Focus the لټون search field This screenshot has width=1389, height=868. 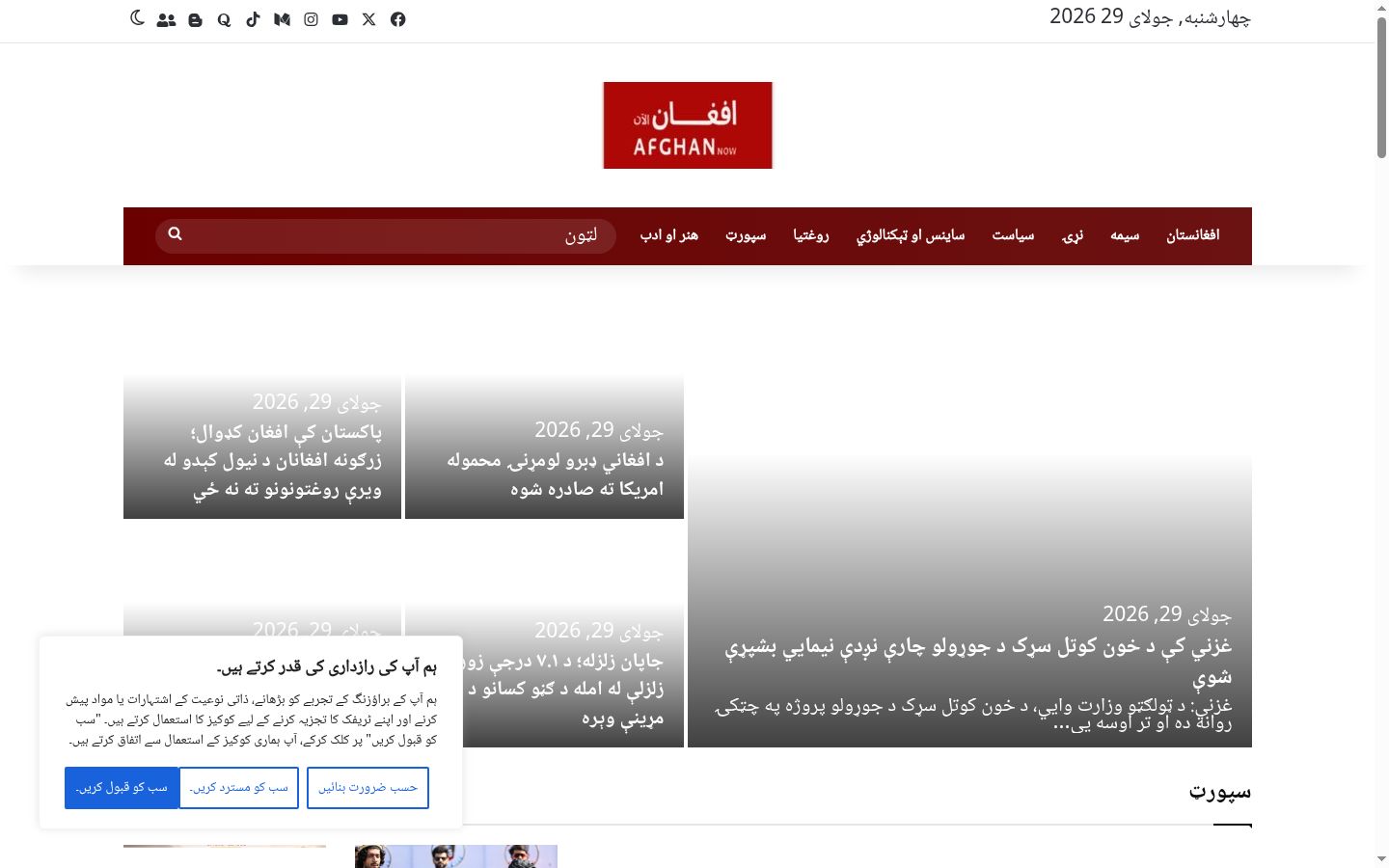[386, 236]
